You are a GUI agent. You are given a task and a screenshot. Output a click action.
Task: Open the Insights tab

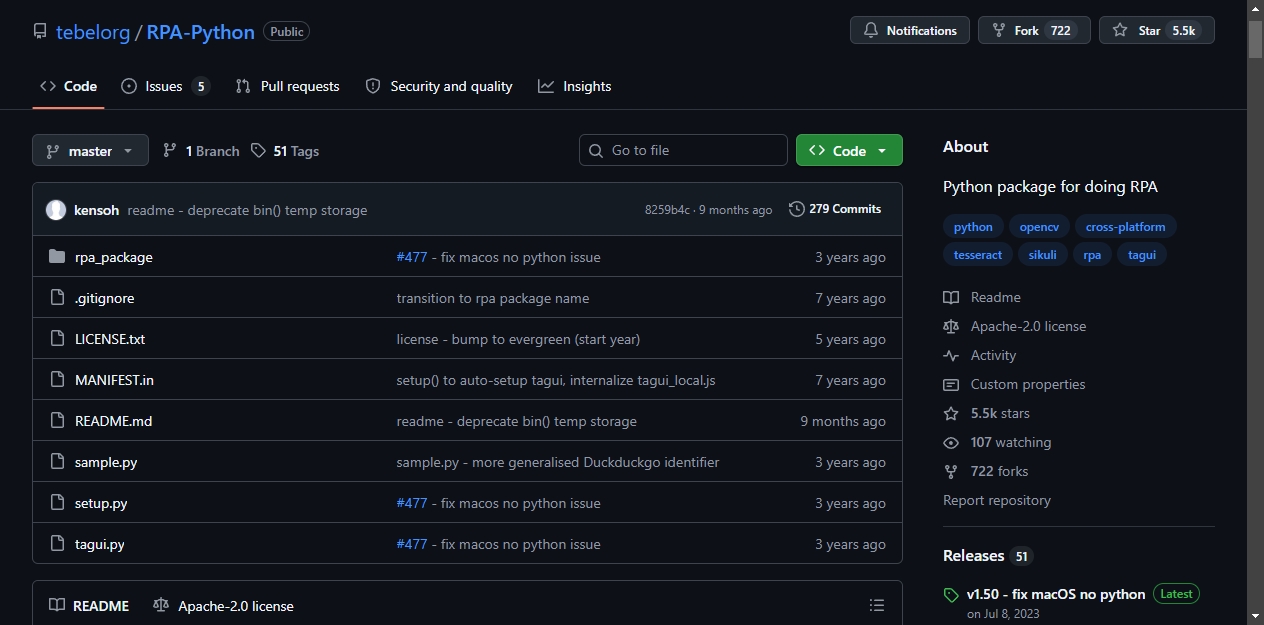pyautogui.click(x=574, y=87)
